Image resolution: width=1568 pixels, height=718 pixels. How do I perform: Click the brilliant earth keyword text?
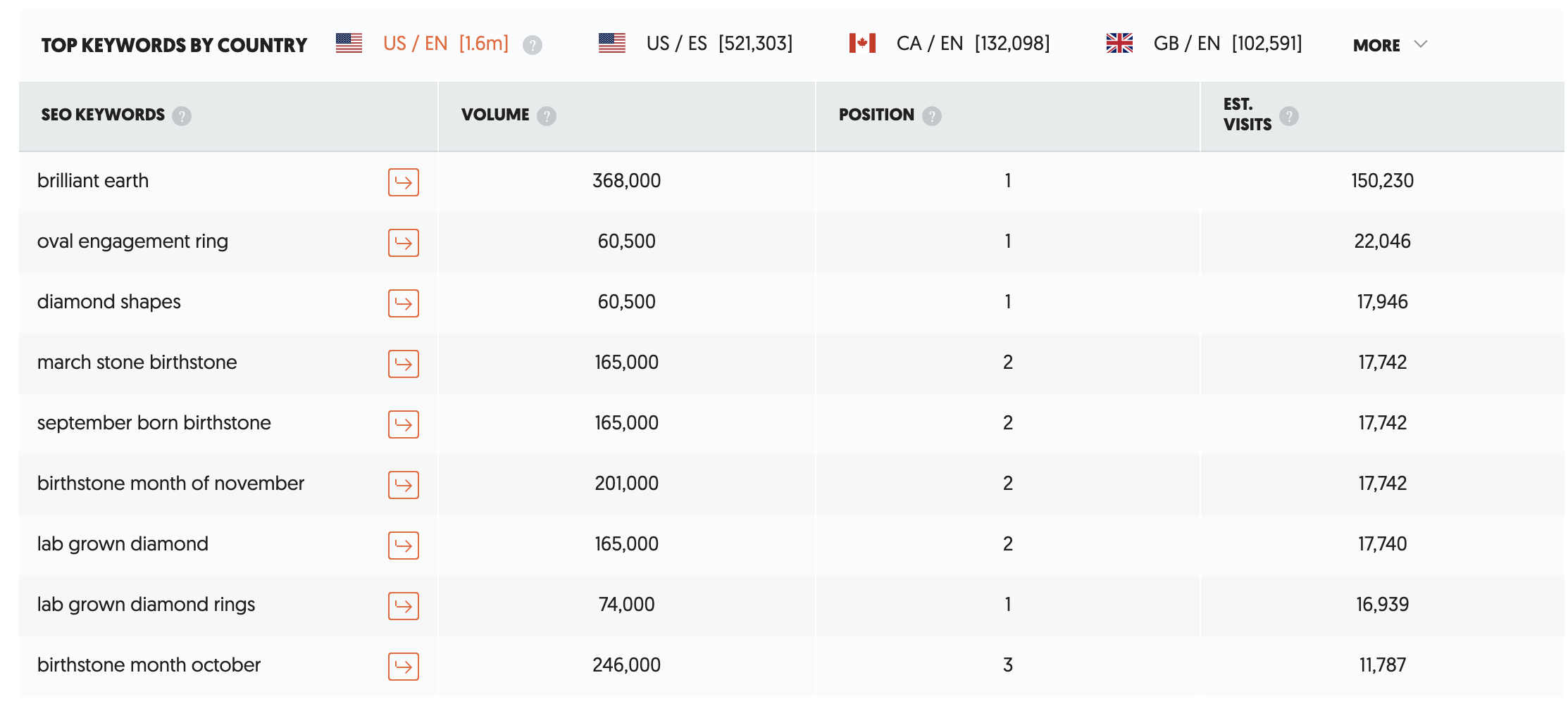point(93,181)
